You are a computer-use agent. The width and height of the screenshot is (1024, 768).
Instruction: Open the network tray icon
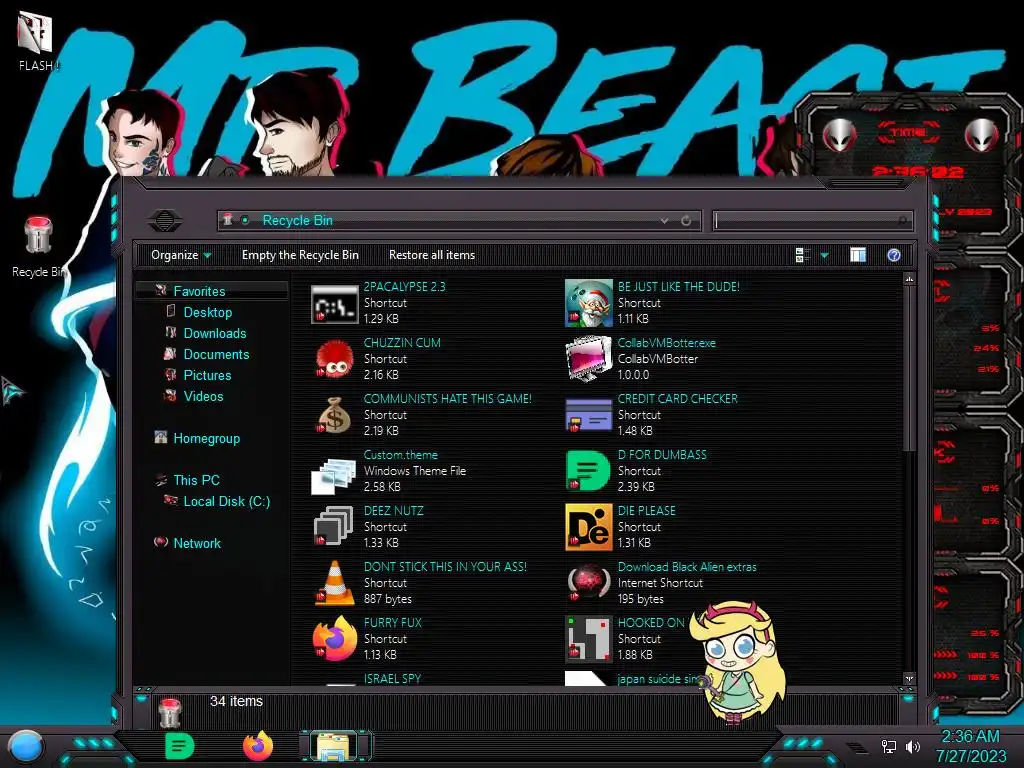click(x=888, y=746)
